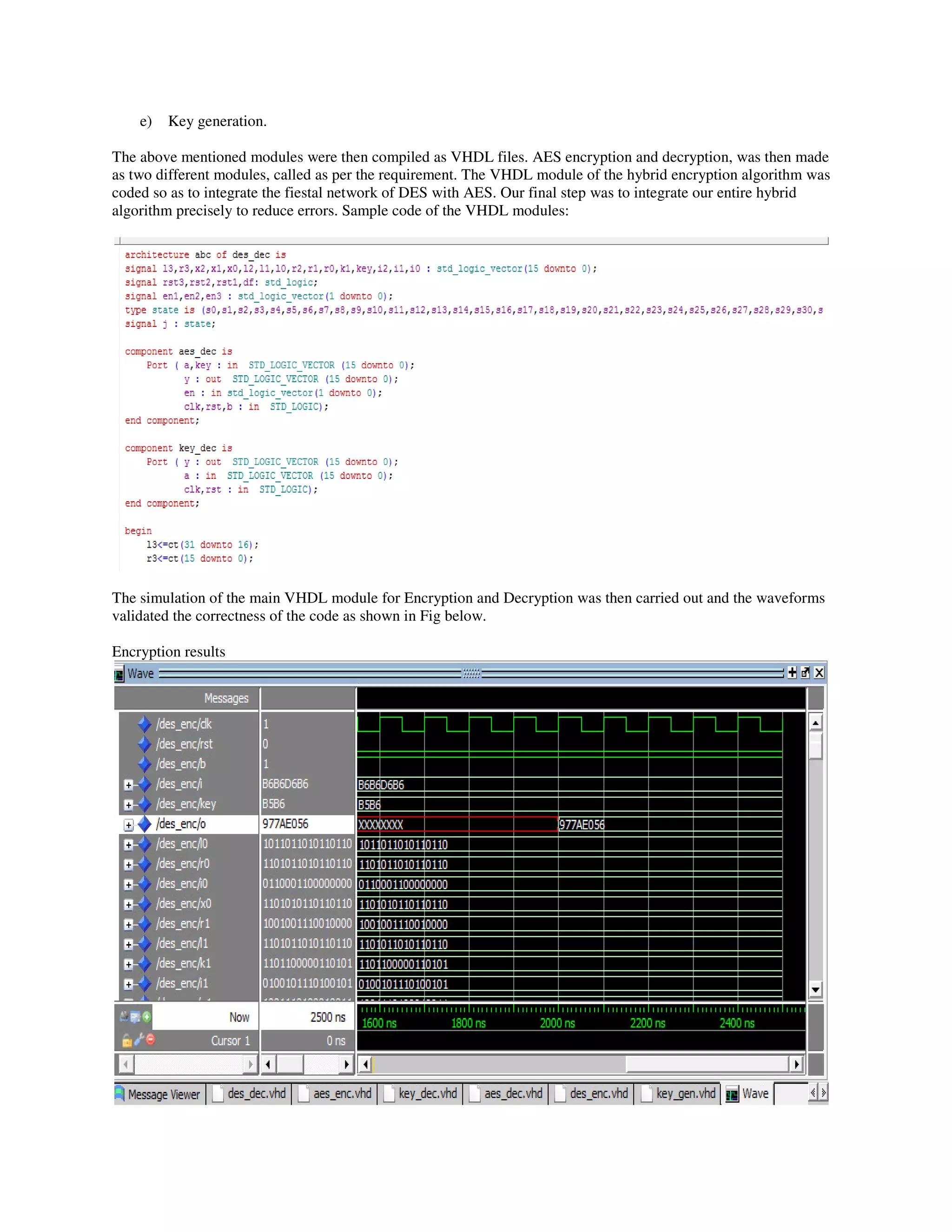Screen dimensions: 952x1232
Task: Click the blue diamond icon of /des_enc/rst
Action: [x=145, y=744]
